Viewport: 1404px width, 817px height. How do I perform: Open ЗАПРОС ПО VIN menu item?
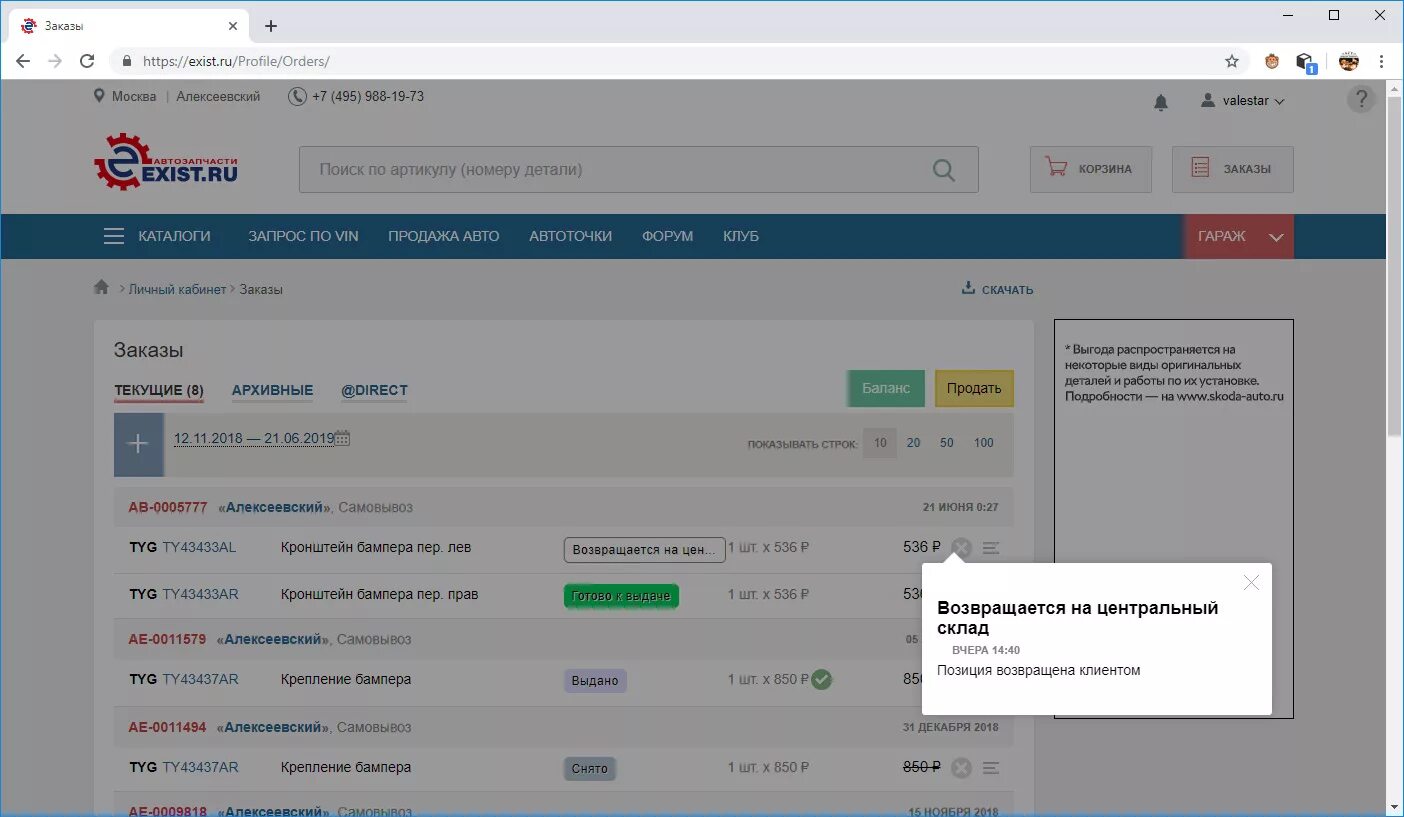pyautogui.click(x=303, y=236)
